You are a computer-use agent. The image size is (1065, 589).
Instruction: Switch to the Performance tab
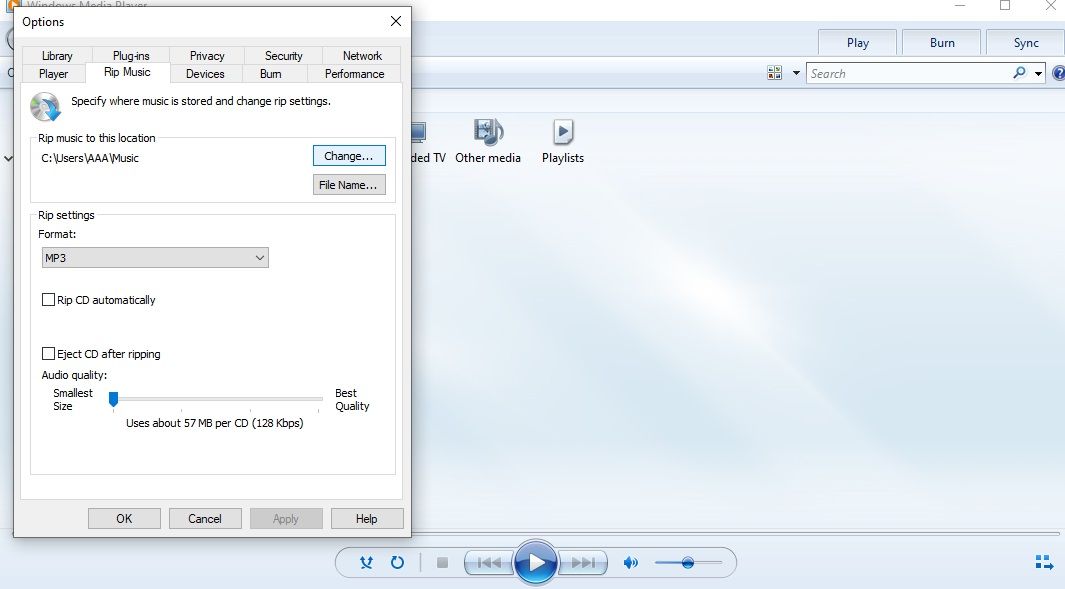[x=355, y=74]
